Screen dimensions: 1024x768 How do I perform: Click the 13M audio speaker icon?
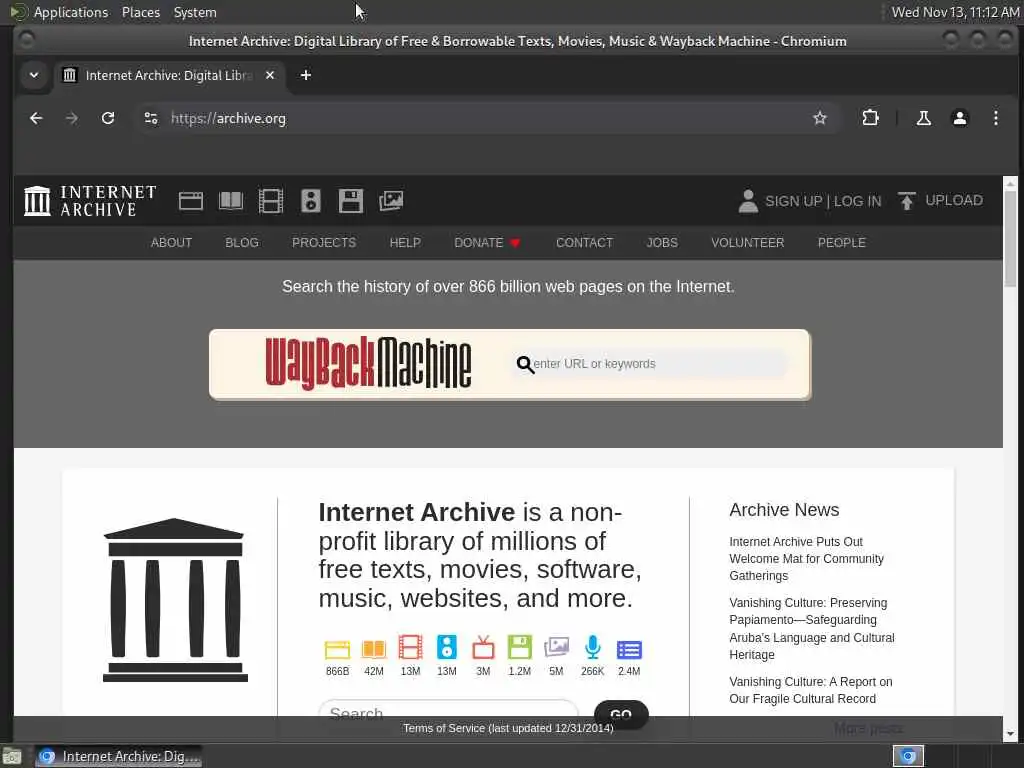pyautogui.click(x=447, y=647)
